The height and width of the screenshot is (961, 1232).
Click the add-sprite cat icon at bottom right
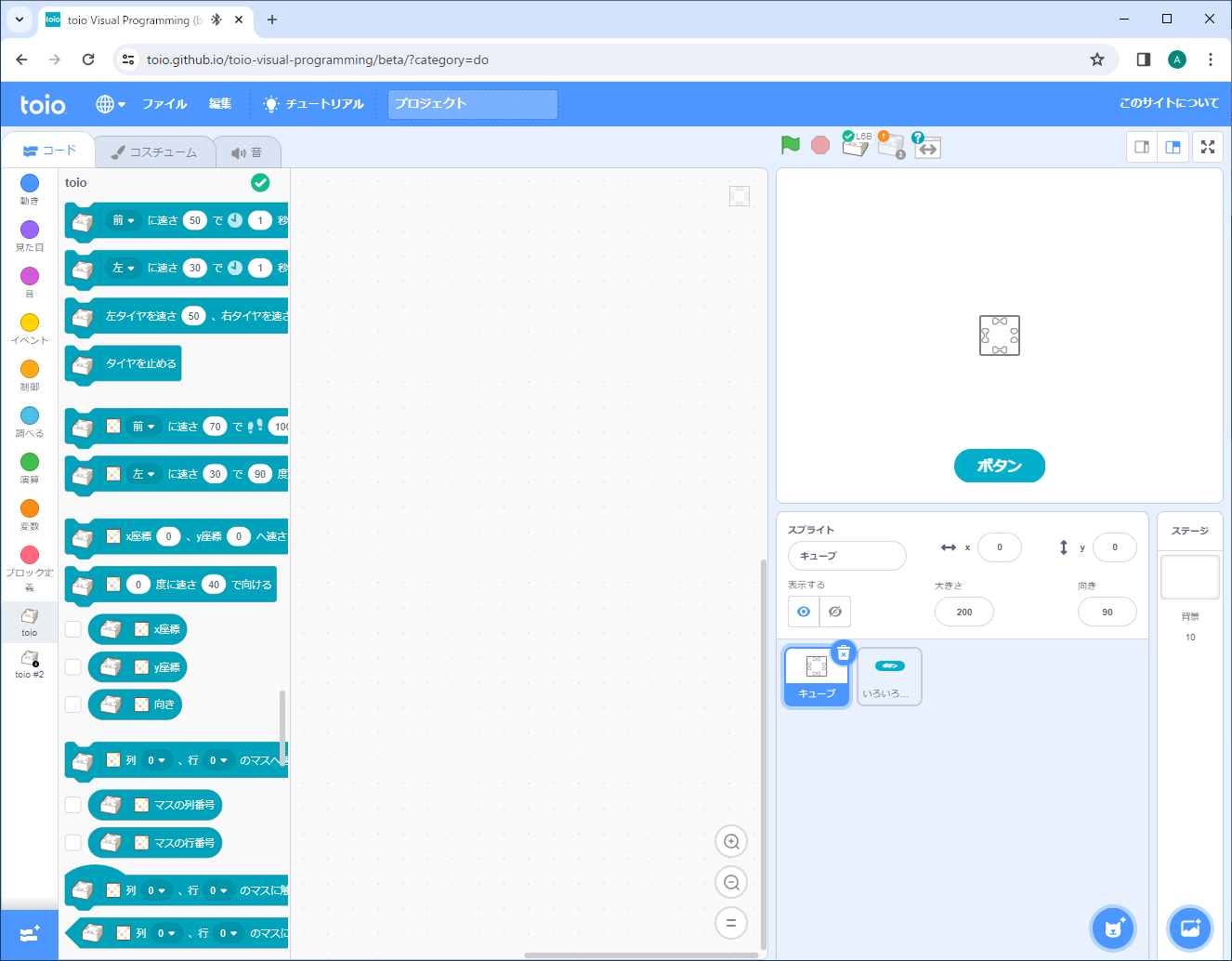1112,928
